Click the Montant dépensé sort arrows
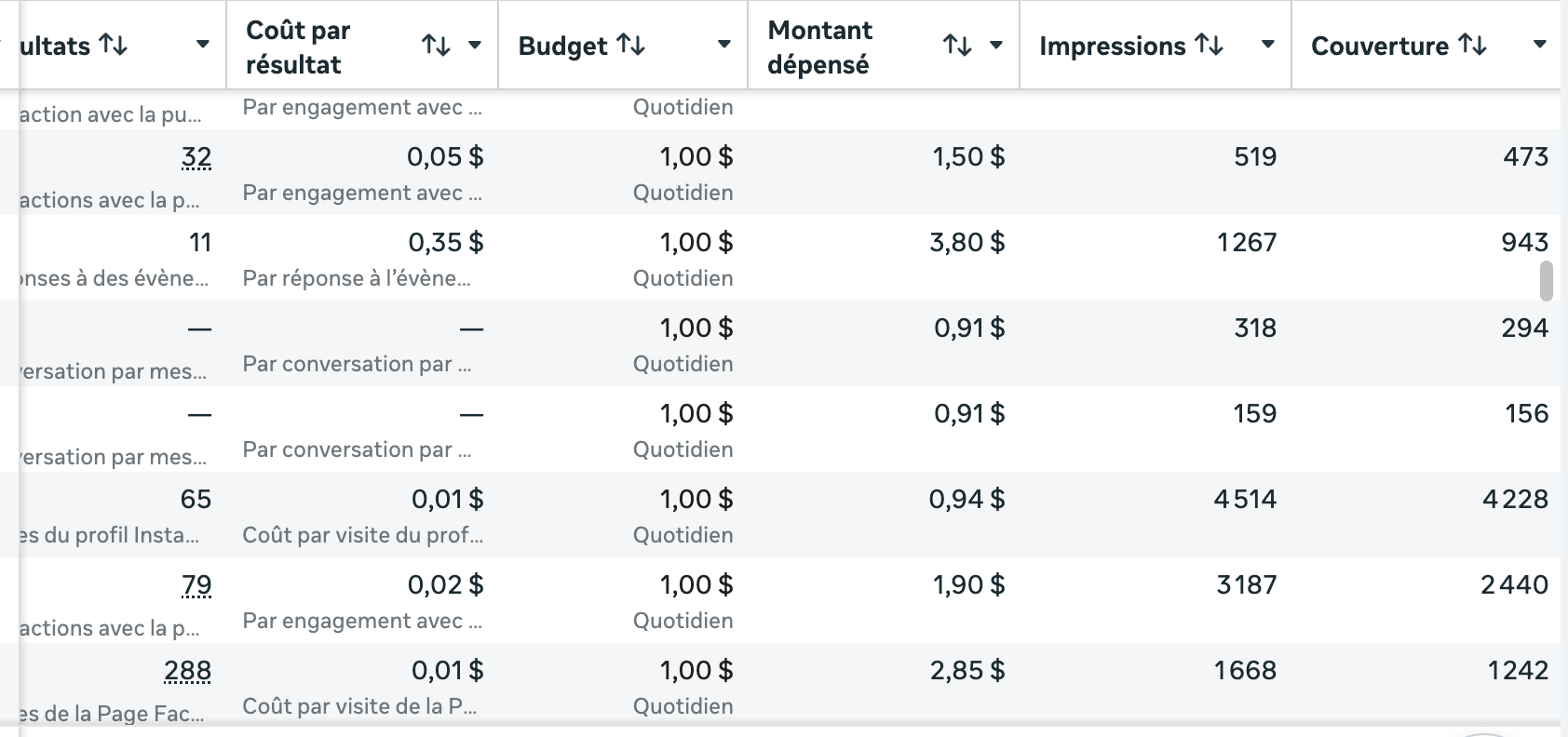Image resolution: width=1568 pixels, height=737 pixels. (x=957, y=45)
